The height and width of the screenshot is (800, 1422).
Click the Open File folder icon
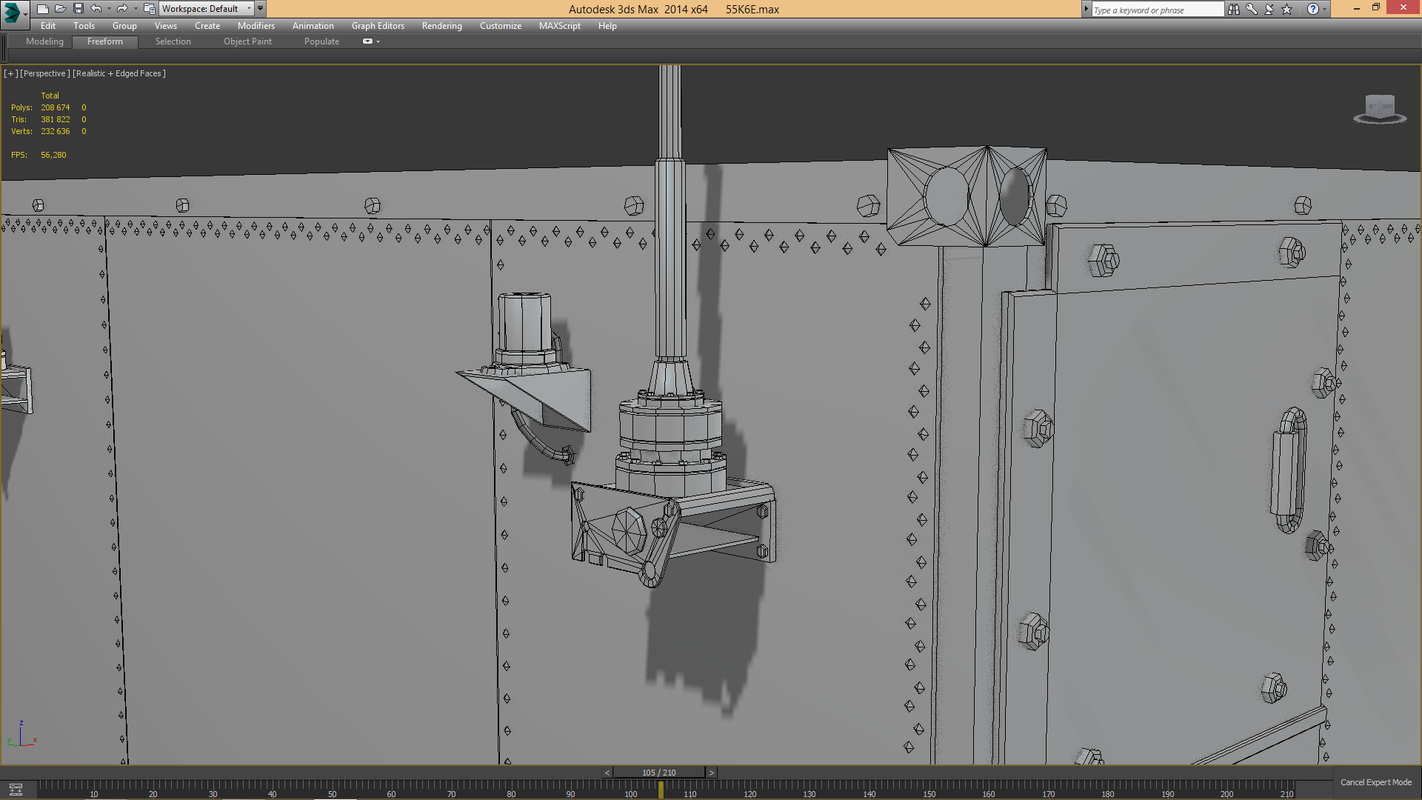coord(60,9)
